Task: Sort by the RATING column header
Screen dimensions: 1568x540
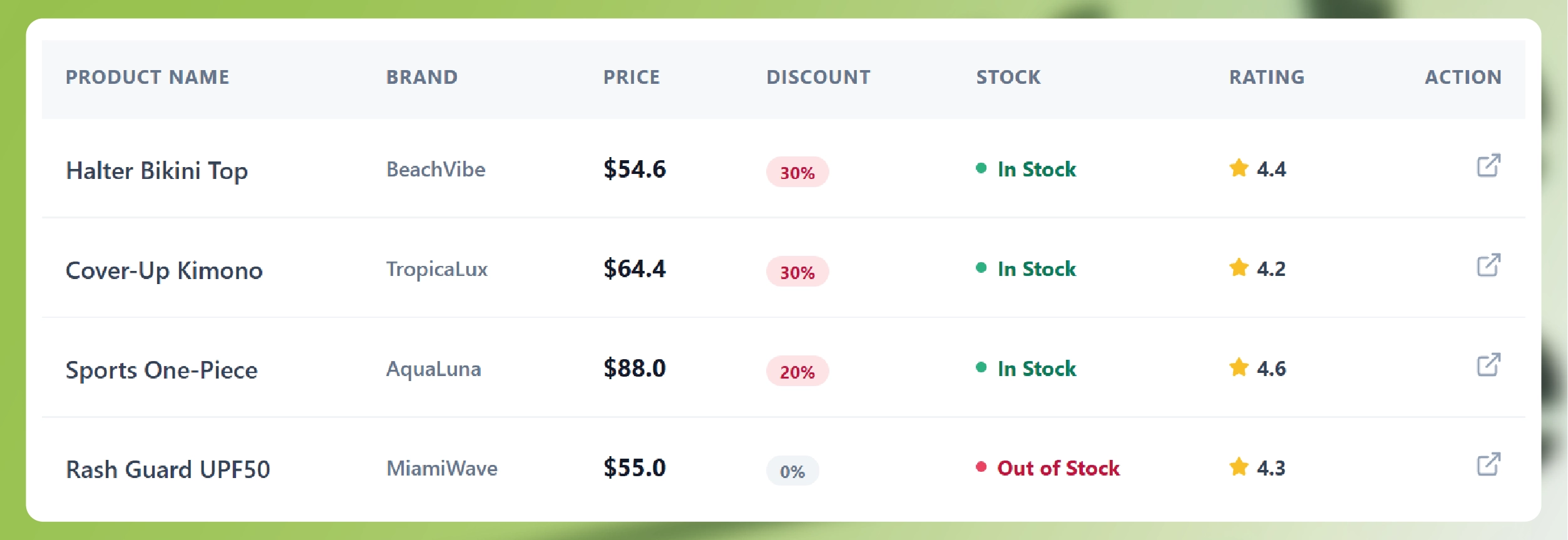Action: (x=1267, y=77)
